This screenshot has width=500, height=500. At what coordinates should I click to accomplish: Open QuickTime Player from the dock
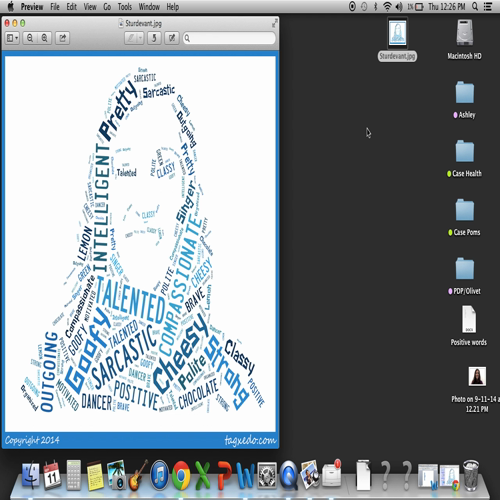289,476
